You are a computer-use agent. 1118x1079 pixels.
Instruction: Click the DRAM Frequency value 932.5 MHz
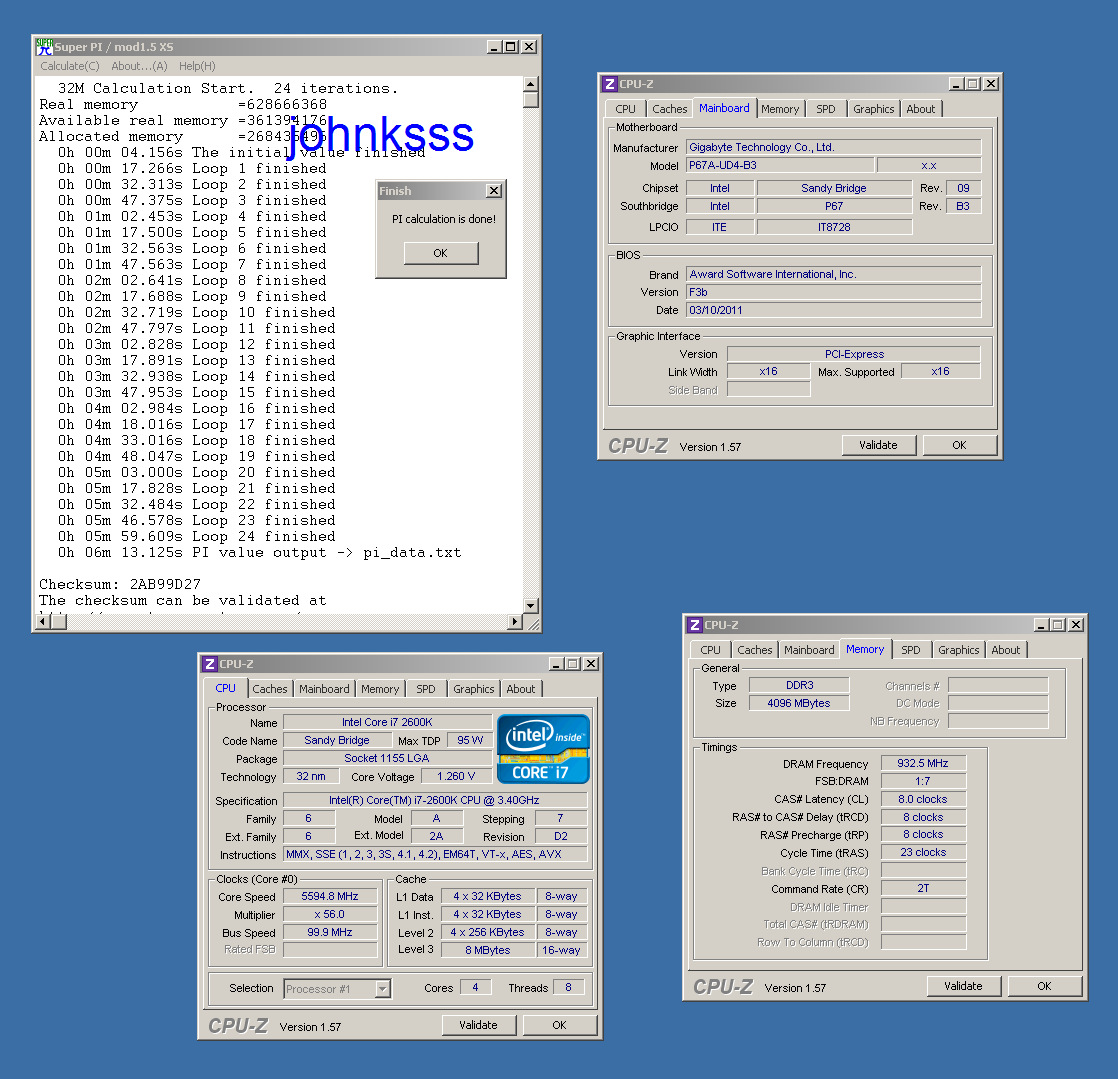(923, 764)
